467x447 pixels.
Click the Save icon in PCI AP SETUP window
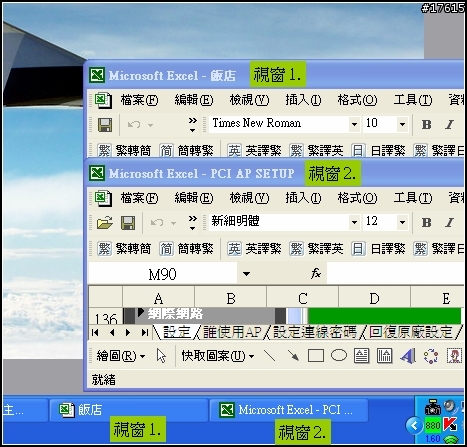(128, 223)
